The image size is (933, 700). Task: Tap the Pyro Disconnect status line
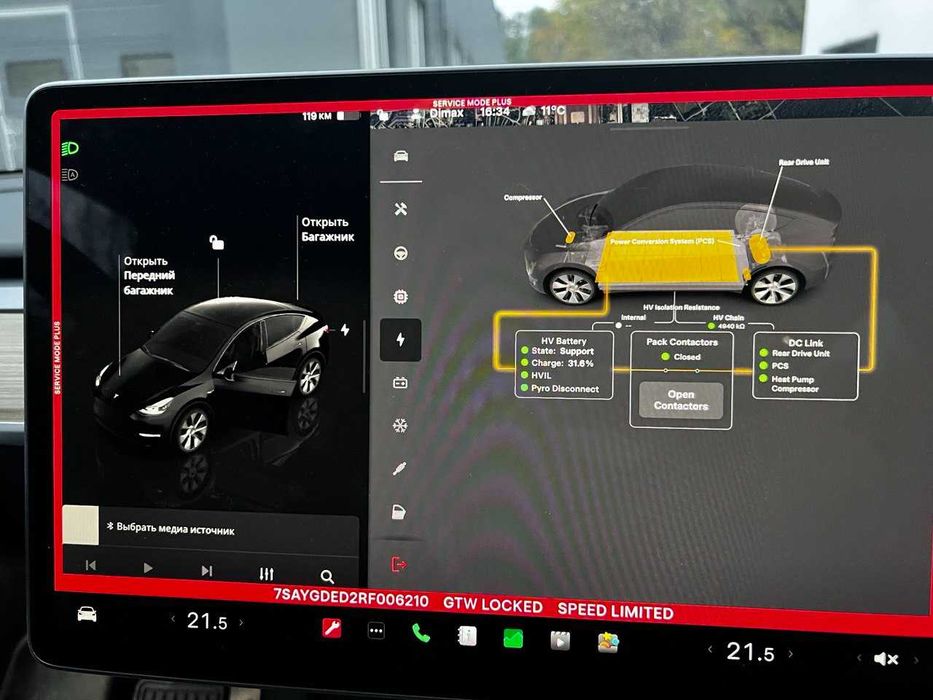pos(560,389)
